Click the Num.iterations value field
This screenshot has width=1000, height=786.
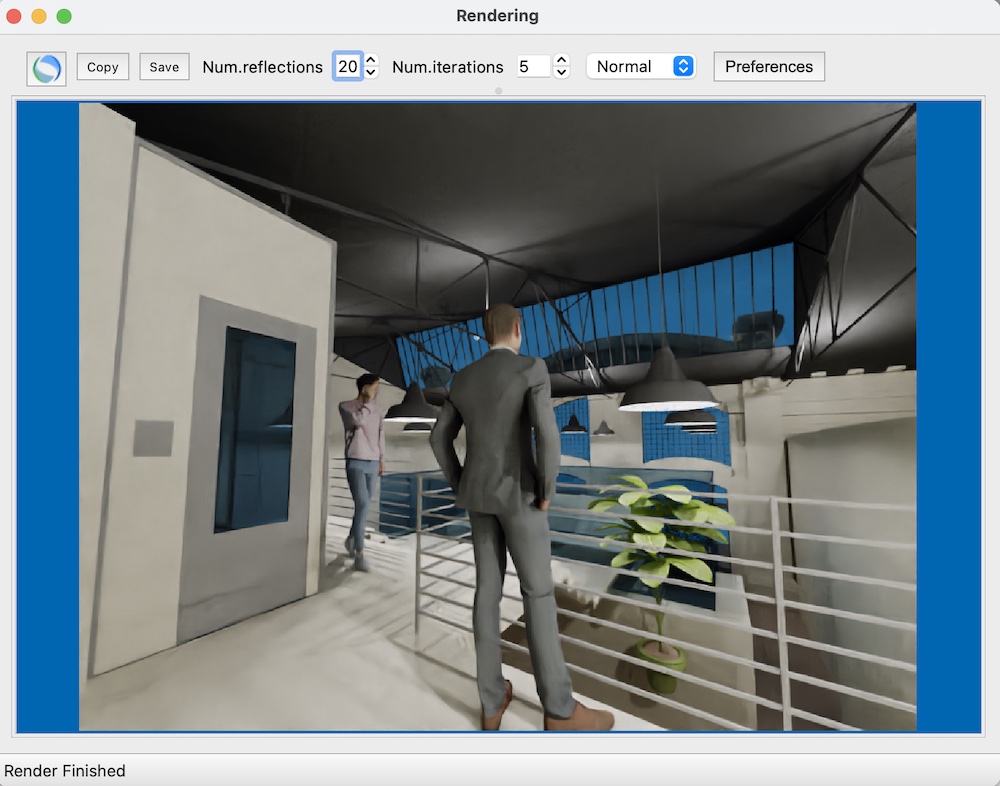tap(532, 67)
